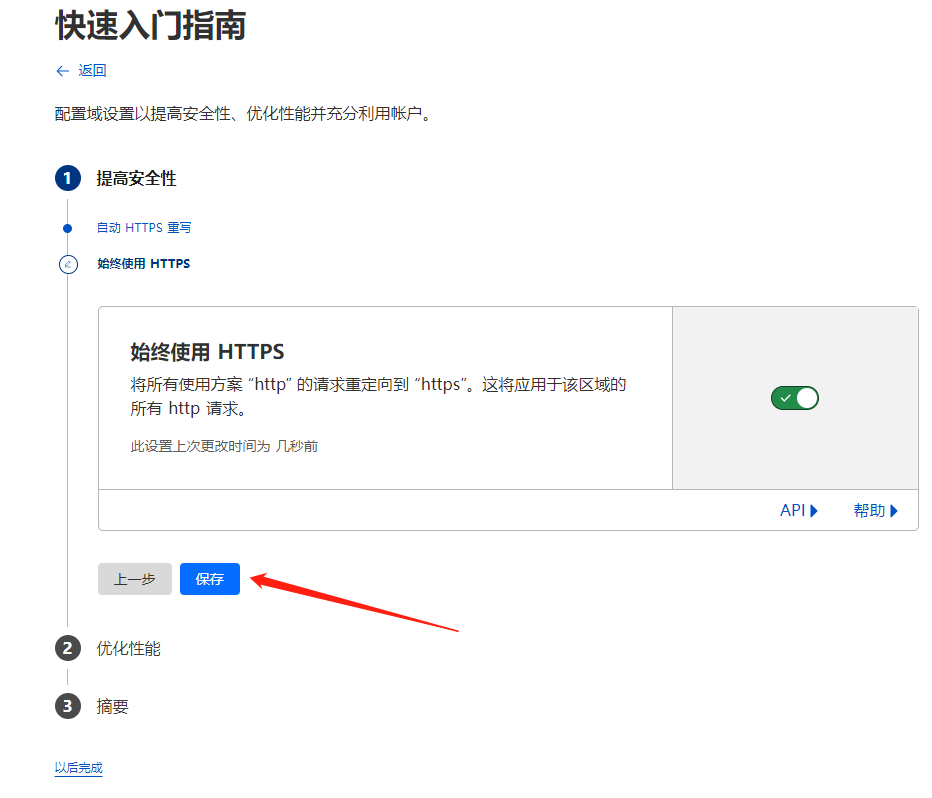The image size is (932, 798).
Task: Click the blue dot beside 自动 HTTPS 重写
Action: click(68, 228)
